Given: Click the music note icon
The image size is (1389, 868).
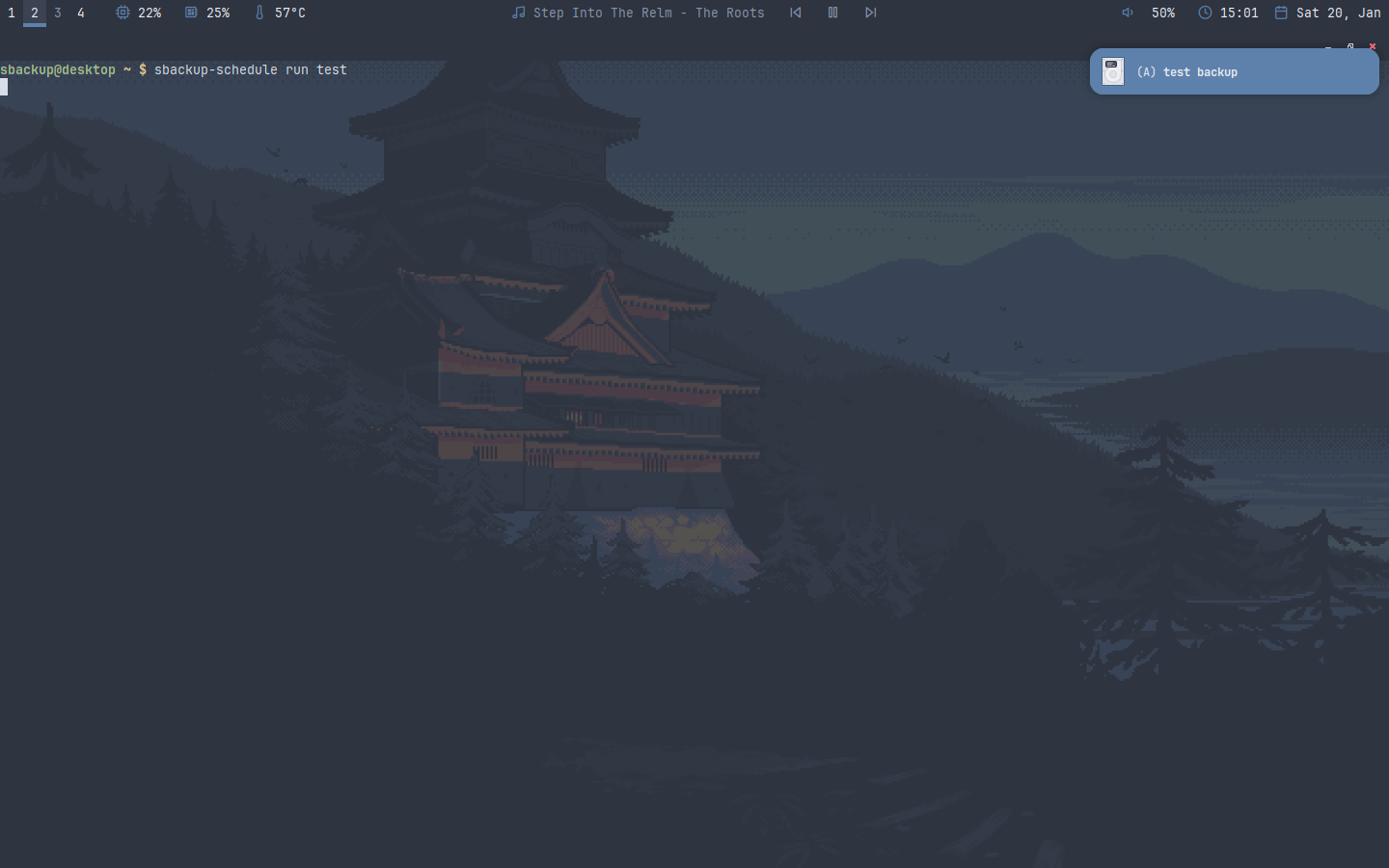Looking at the screenshot, I should [x=519, y=13].
